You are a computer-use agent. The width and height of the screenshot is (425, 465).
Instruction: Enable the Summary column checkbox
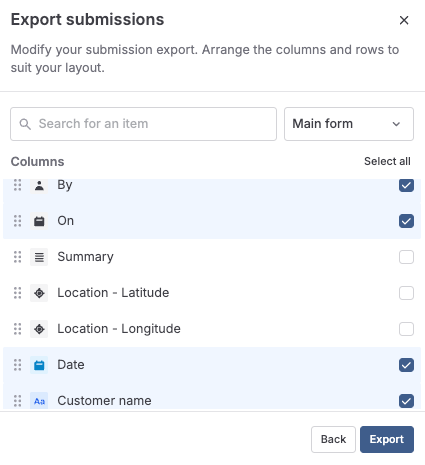point(406,257)
